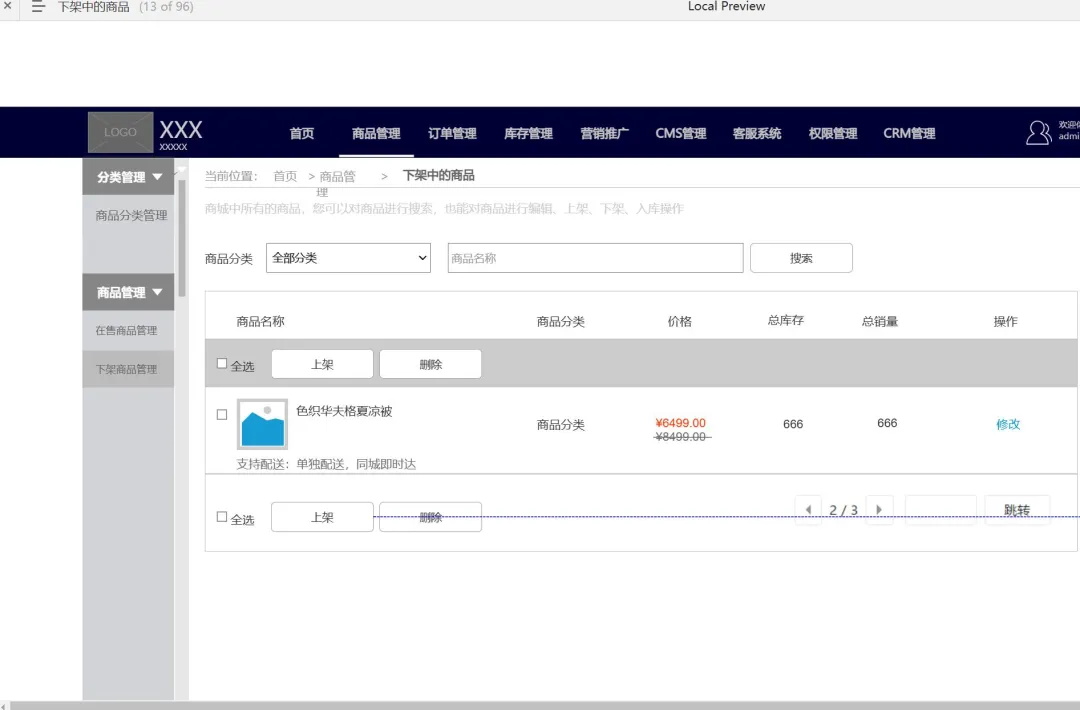Tick the bottom 全选 checkbox
The height and width of the screenshot is (710, 1080).
[222, 516]
